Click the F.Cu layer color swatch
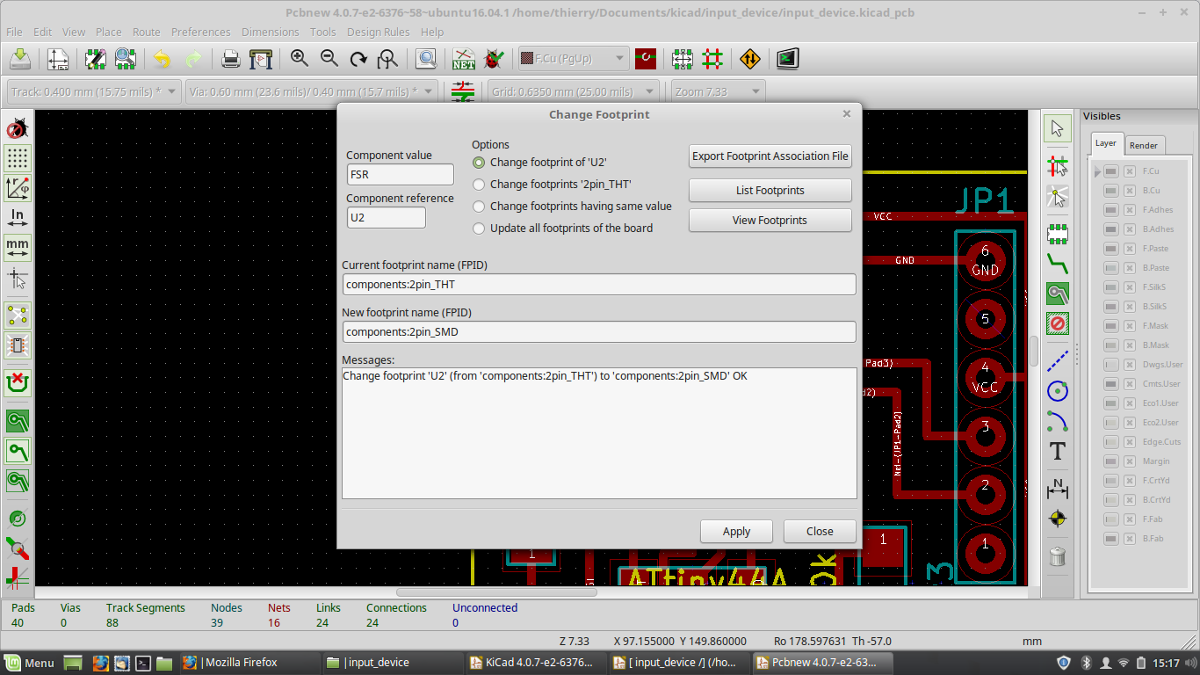This screenshot has width=1200, height=675. (x=1111, y=172)
